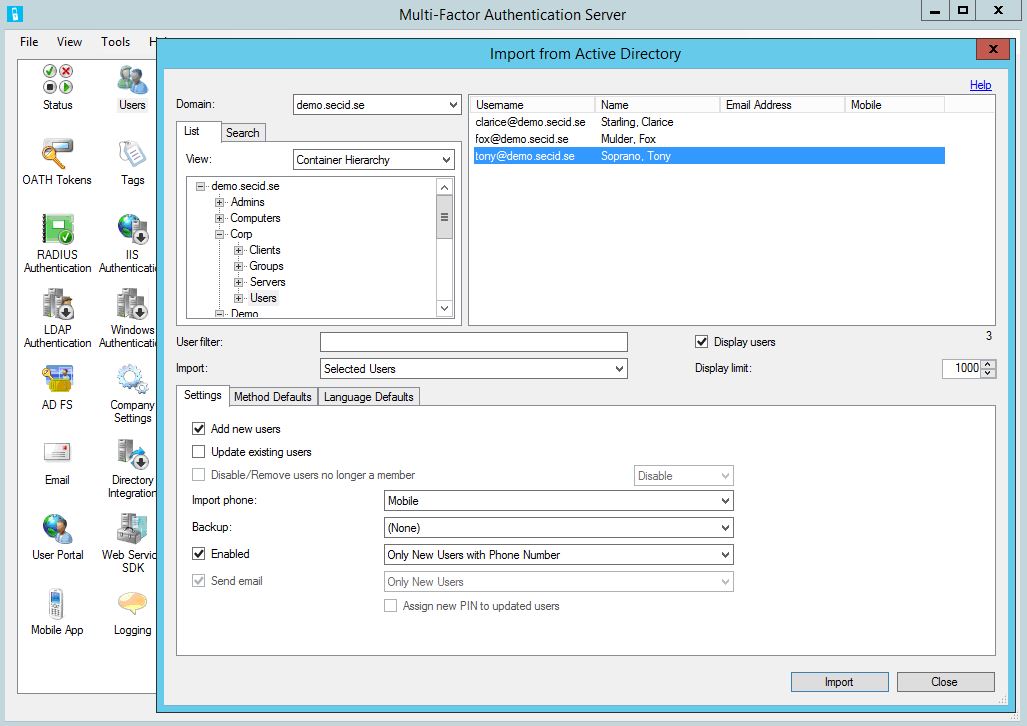Expand the Admins tree node
Image resolution: width=1027 pixels, height=726 pixels.
tap(219, 202)
